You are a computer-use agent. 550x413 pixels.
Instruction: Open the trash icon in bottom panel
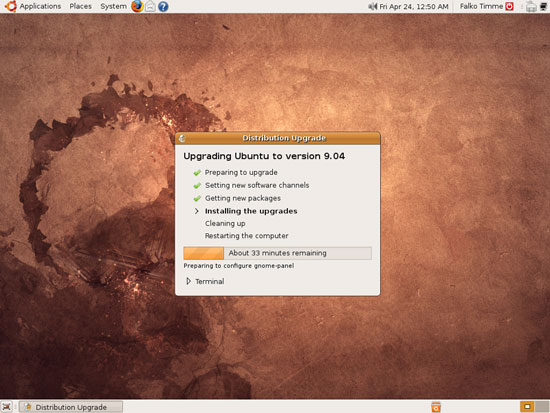tap(436, 407)
